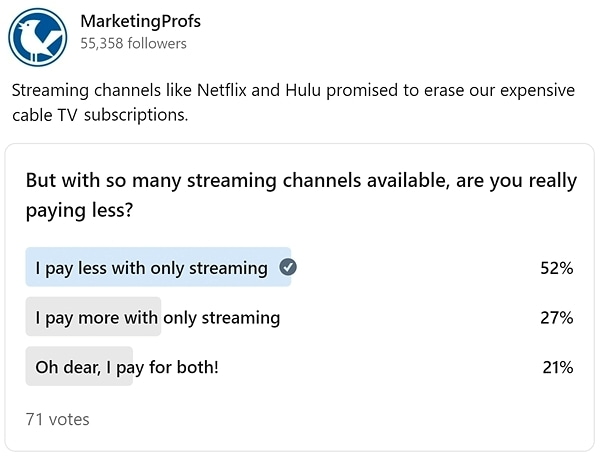Viewport: 600px width, 456px height.
Task: Click the blue result bar of top option
Action: (158, 267)
